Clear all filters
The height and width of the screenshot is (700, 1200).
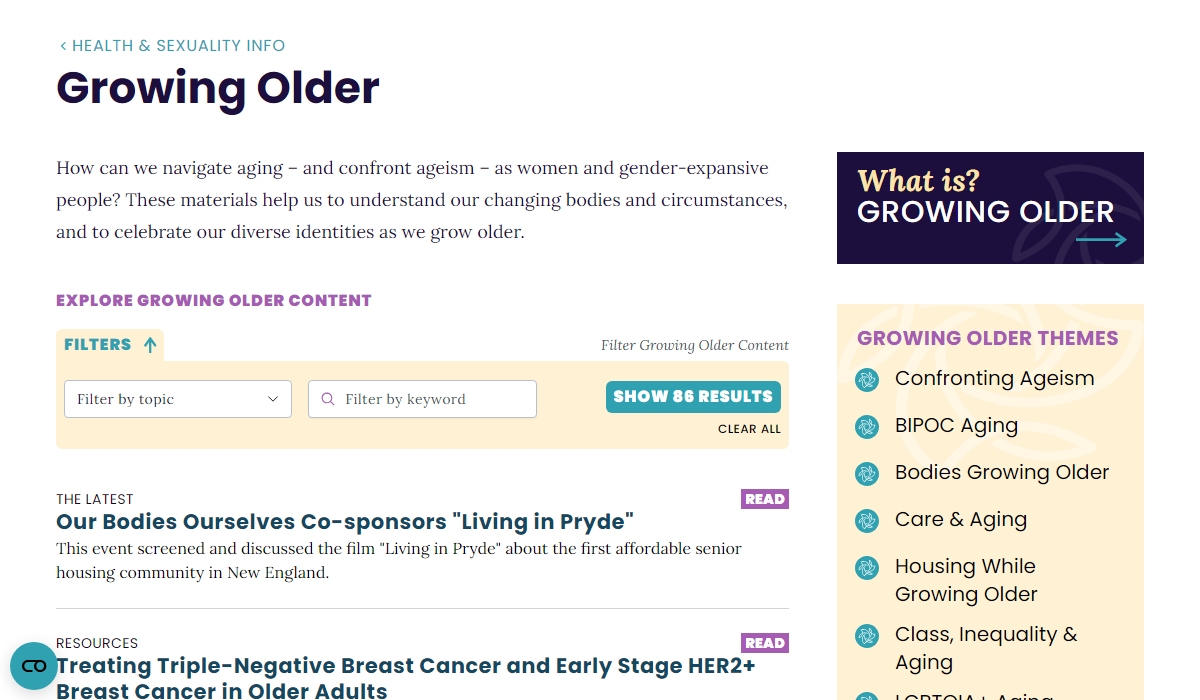click(749, 429)
